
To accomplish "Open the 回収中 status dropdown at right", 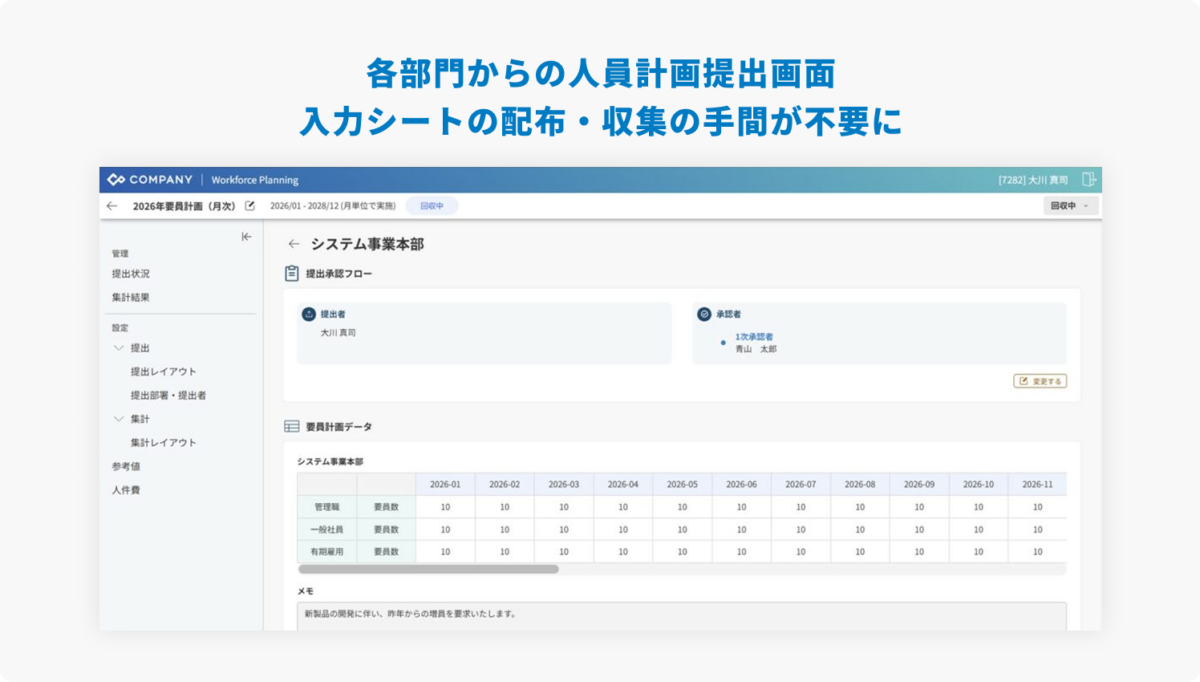I will (1069, 206).
